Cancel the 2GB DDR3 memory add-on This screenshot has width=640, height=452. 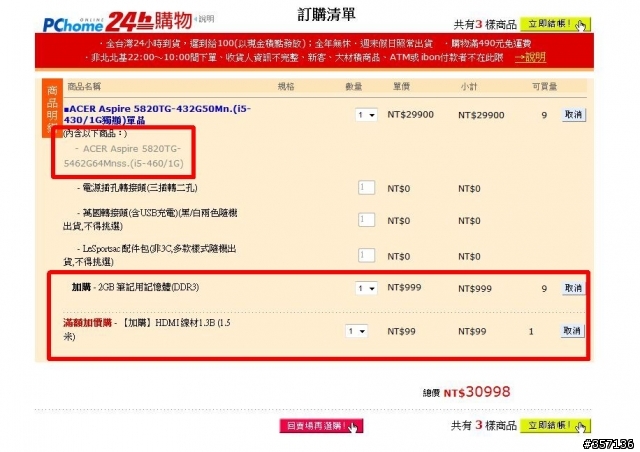(x=573, y=288)
